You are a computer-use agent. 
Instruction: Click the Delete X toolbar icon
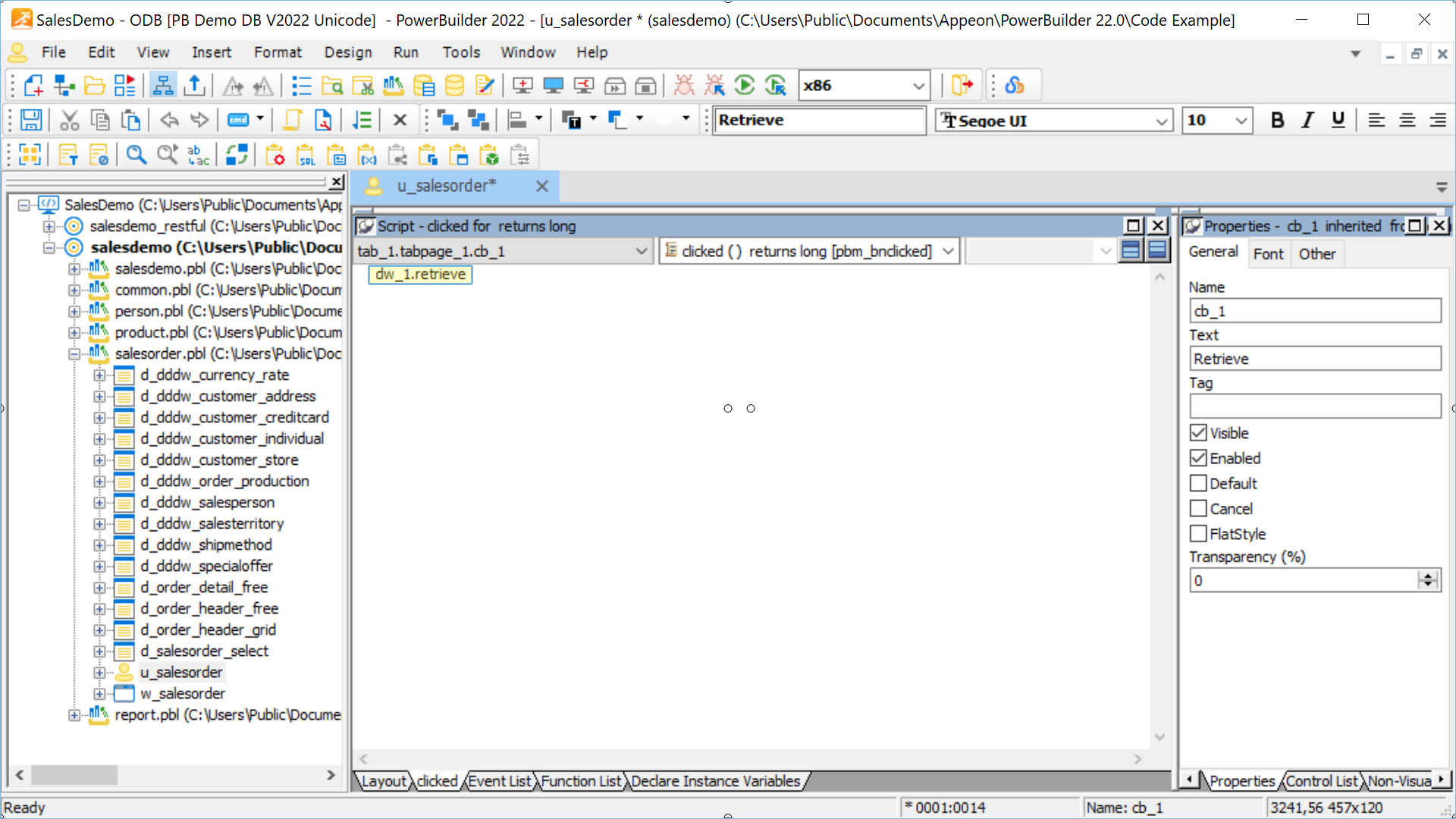point(400,120)
